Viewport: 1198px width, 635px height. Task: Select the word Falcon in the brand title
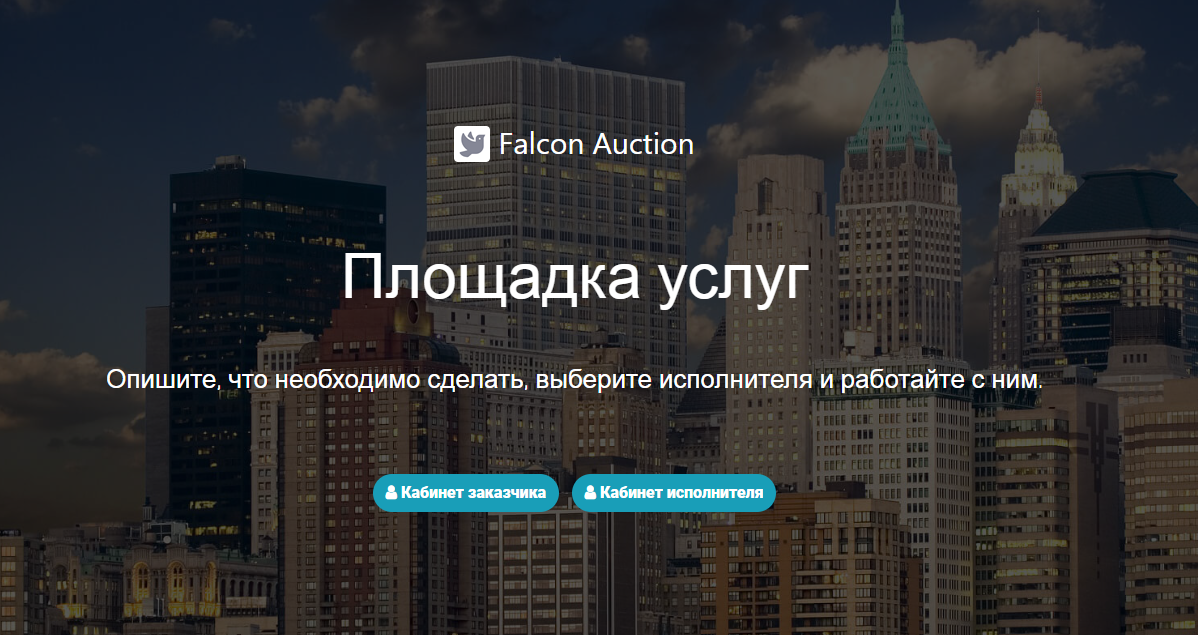(541, 144)
